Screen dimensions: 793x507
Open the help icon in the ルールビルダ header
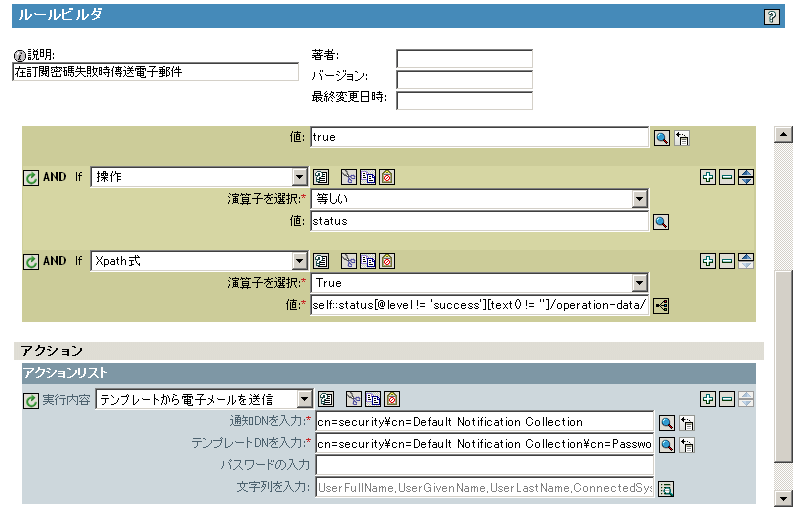coord(771,17)
